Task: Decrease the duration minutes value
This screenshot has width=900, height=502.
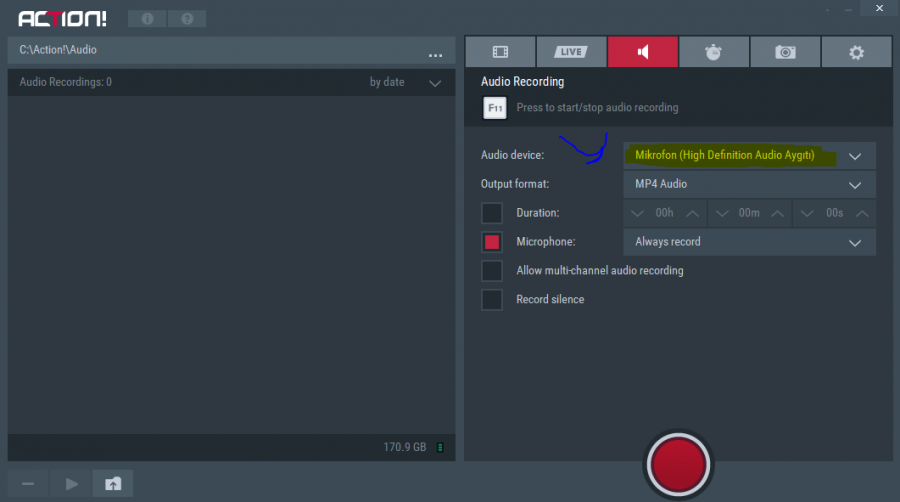Action: click(722, 213)
